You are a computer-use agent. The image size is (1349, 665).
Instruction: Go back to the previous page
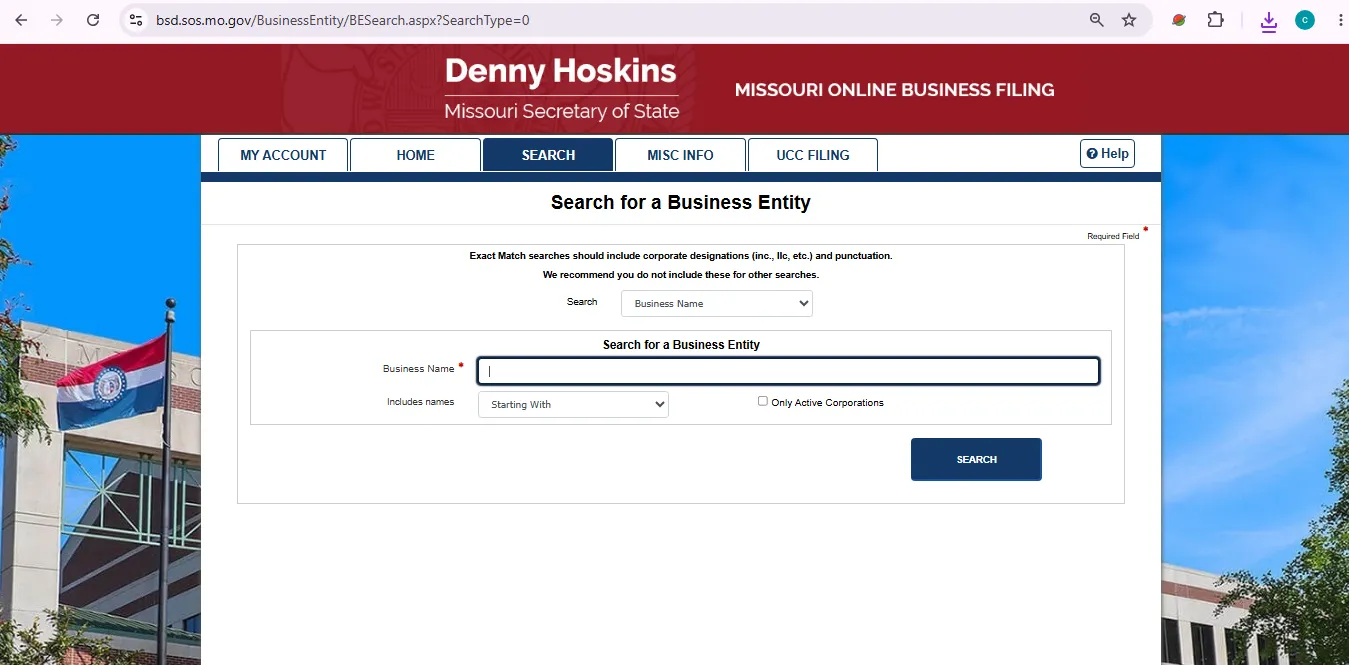click(21, 20)
